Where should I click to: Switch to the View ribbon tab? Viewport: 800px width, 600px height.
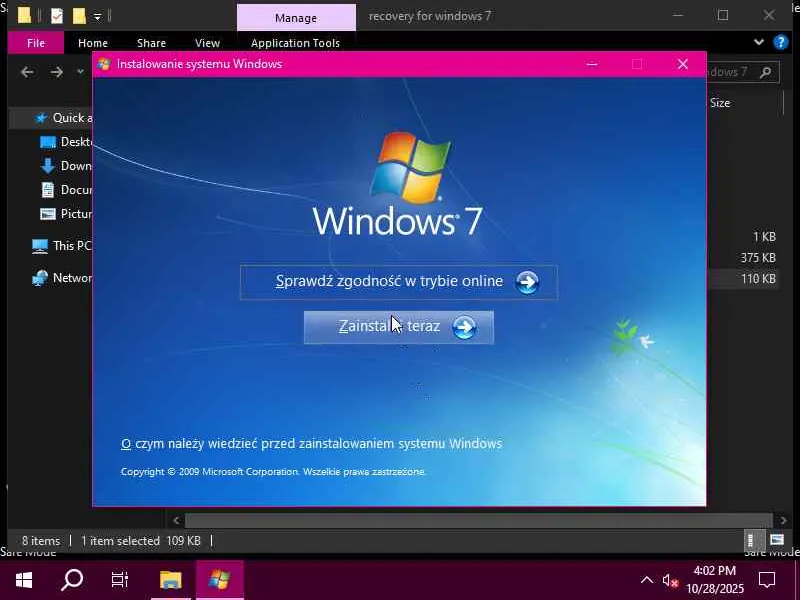tap(207, 43)
